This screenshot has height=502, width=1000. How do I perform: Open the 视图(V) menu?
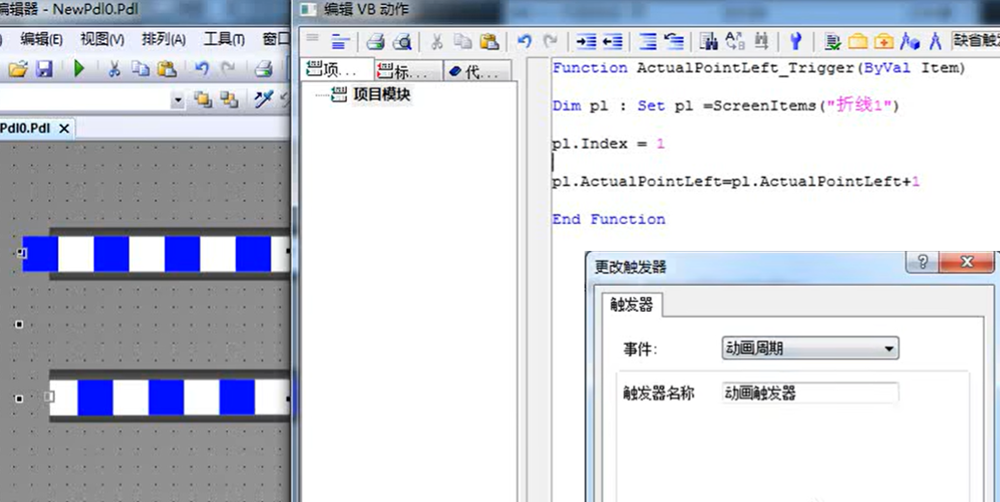(x=102, y=39)
